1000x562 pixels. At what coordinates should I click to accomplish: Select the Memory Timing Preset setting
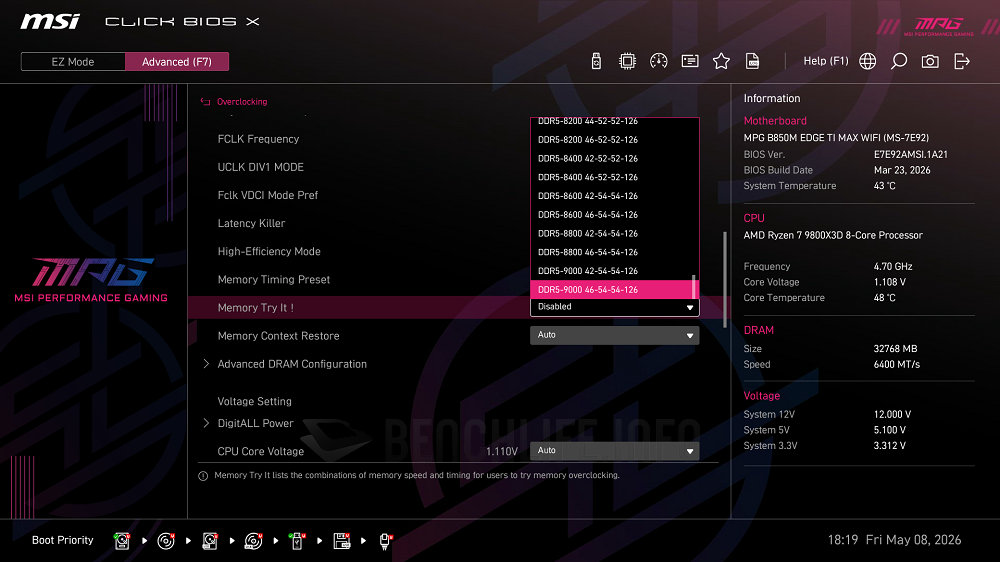274,279
